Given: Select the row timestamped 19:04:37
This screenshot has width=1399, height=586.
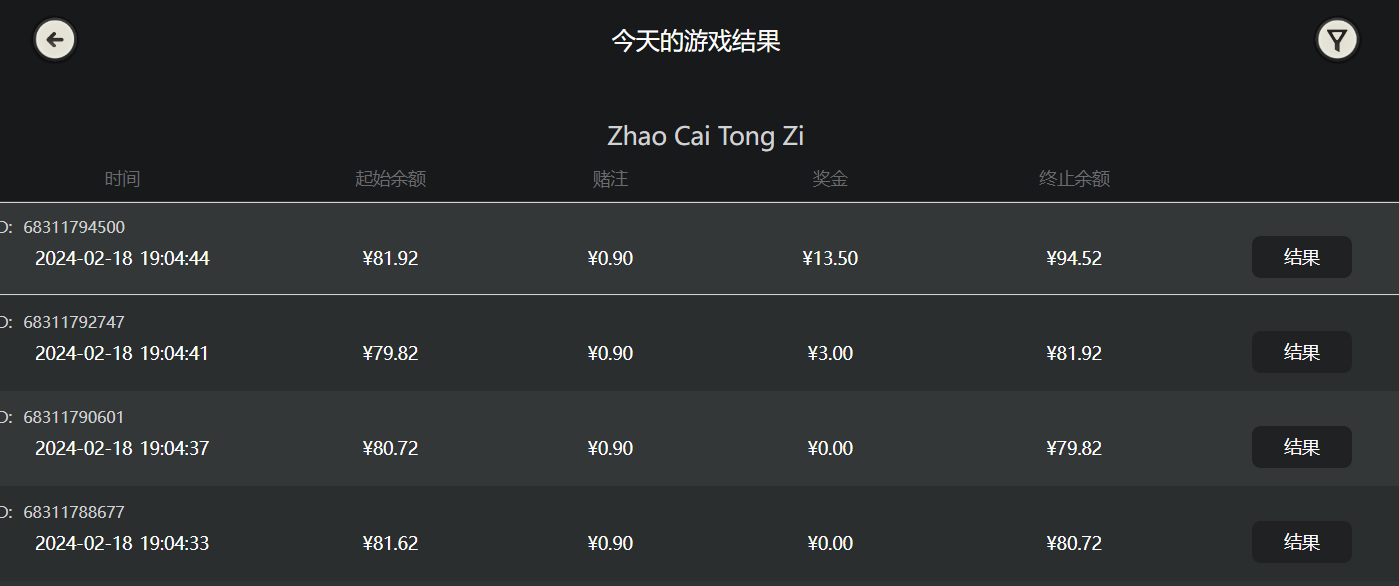Looking at the screenshot, I should [699, 438].
